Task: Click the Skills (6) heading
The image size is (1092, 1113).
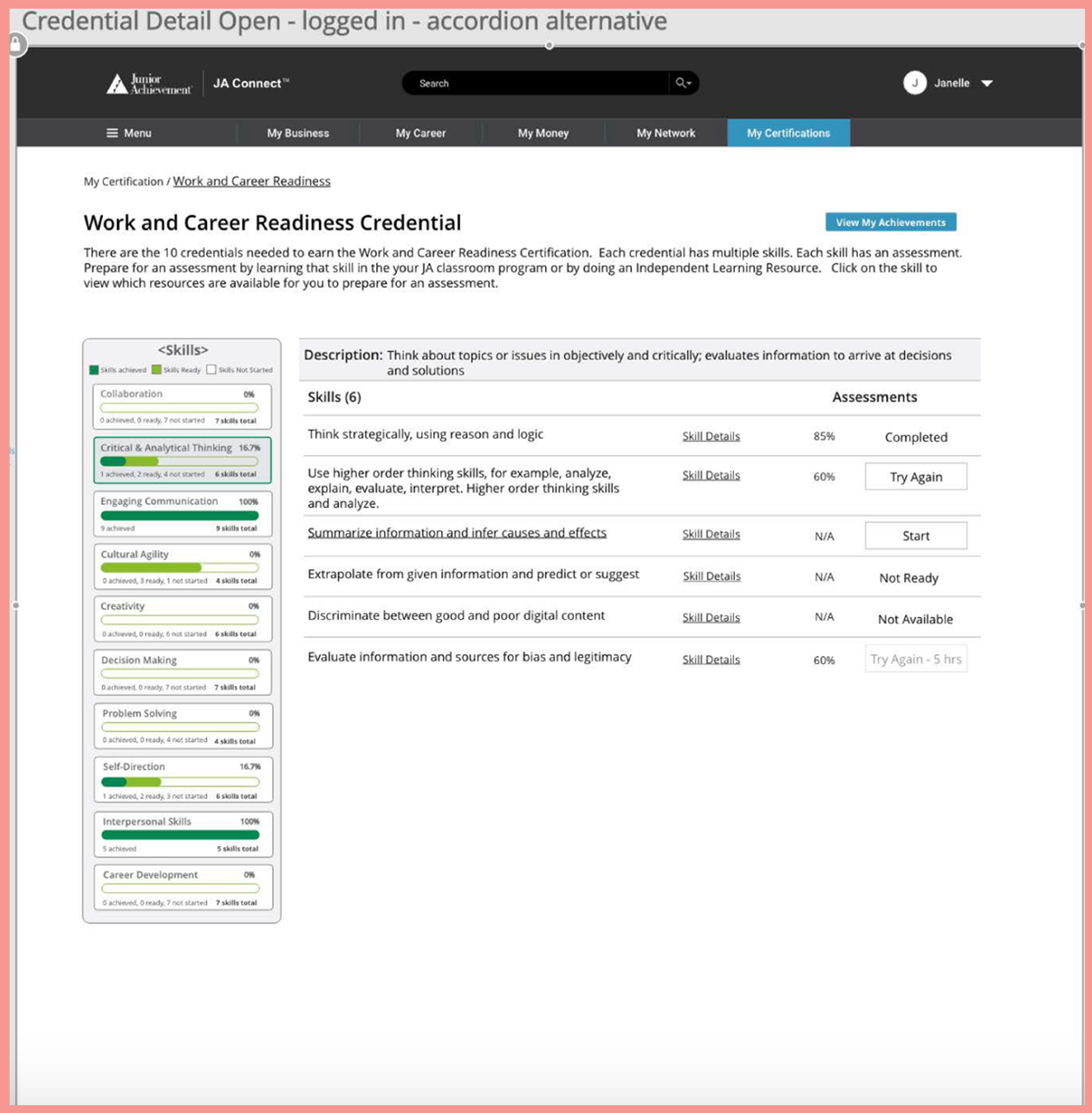Action: pyautogui.click(x=334, y=397)
